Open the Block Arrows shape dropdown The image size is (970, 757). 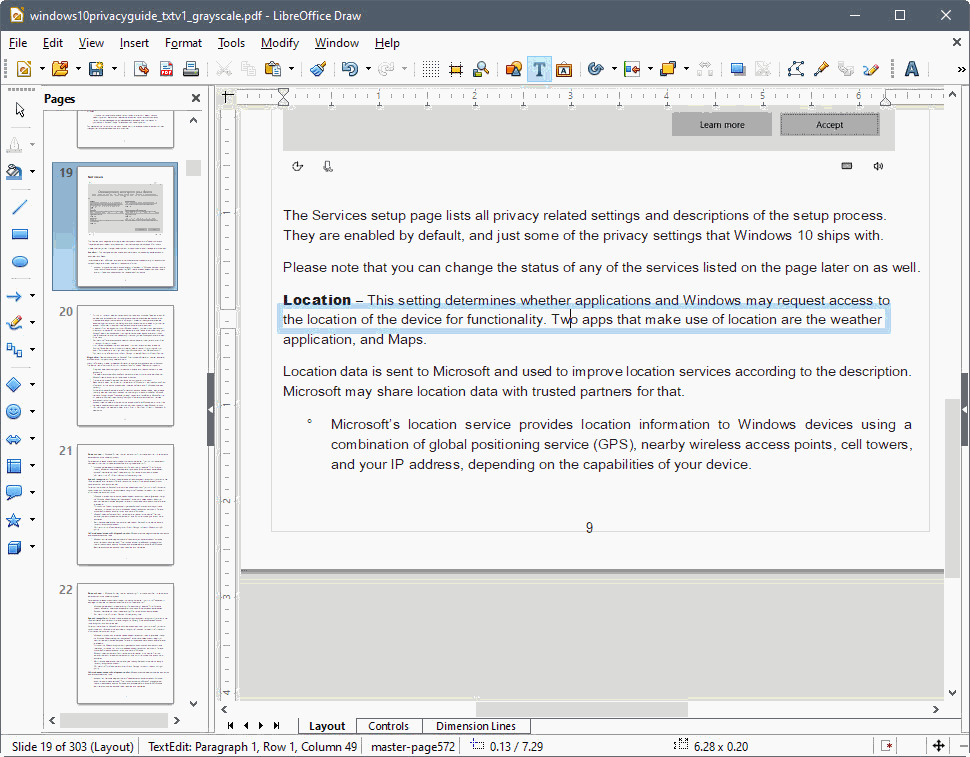pos(31,437)
